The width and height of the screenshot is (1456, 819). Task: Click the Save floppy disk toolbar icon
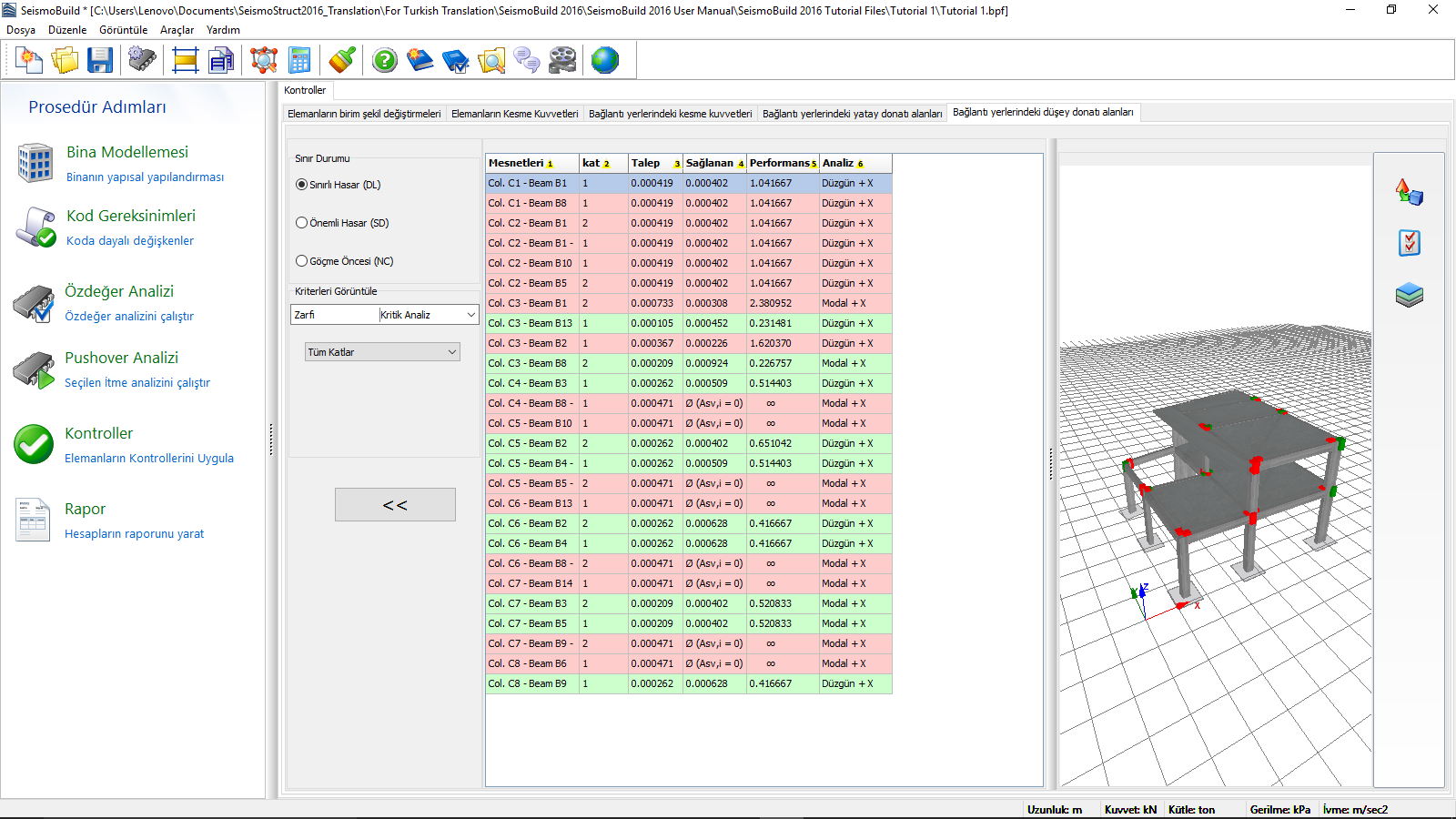coord(100,61)
